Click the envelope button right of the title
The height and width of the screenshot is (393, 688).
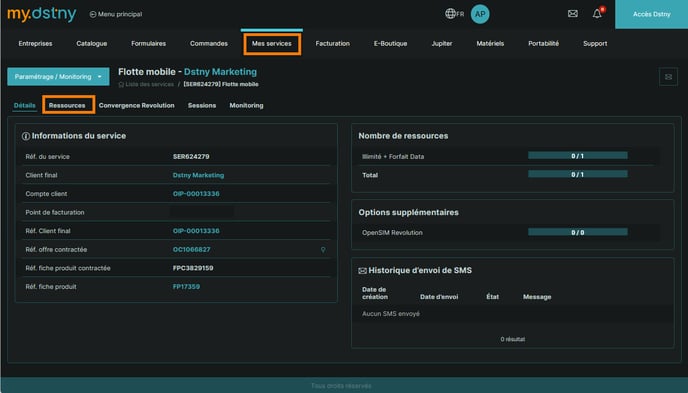[668, 77]
